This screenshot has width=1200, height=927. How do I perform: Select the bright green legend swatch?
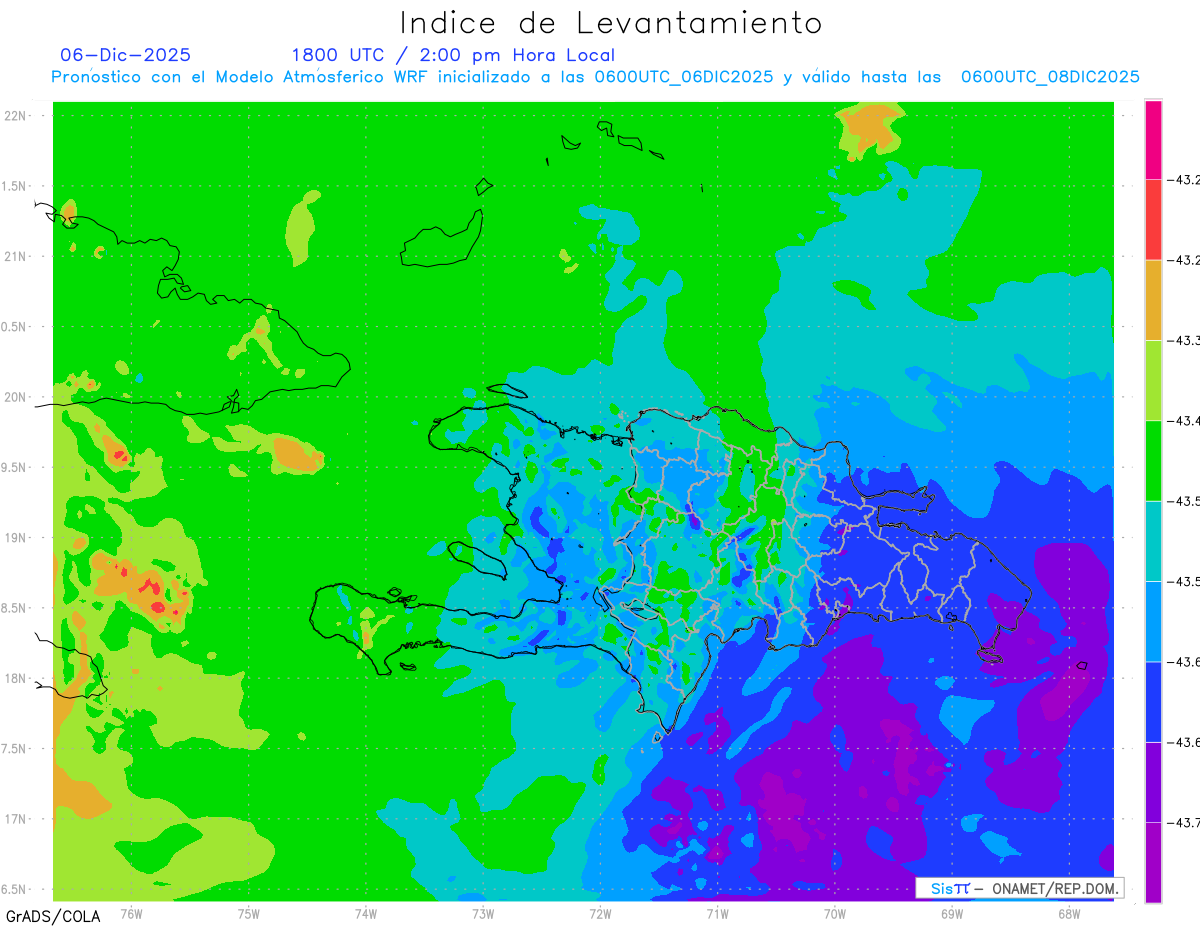click(1153, 461)
